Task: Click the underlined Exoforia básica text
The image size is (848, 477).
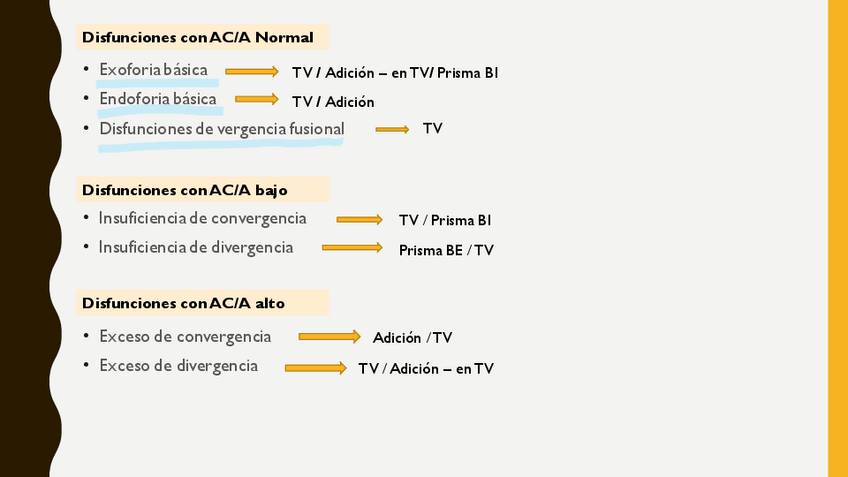Action: 153,70
